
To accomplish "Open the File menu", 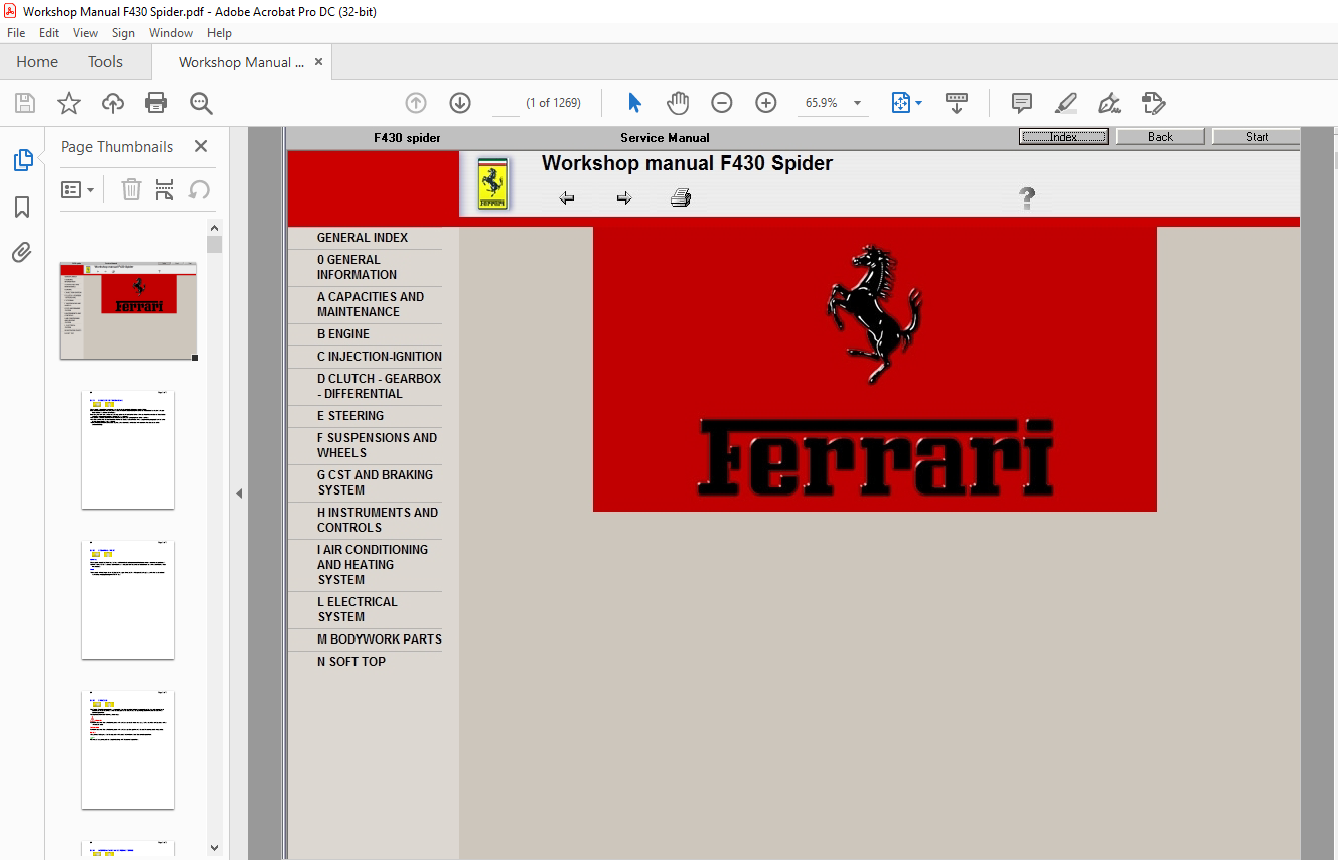I will (x=16, y=33).
